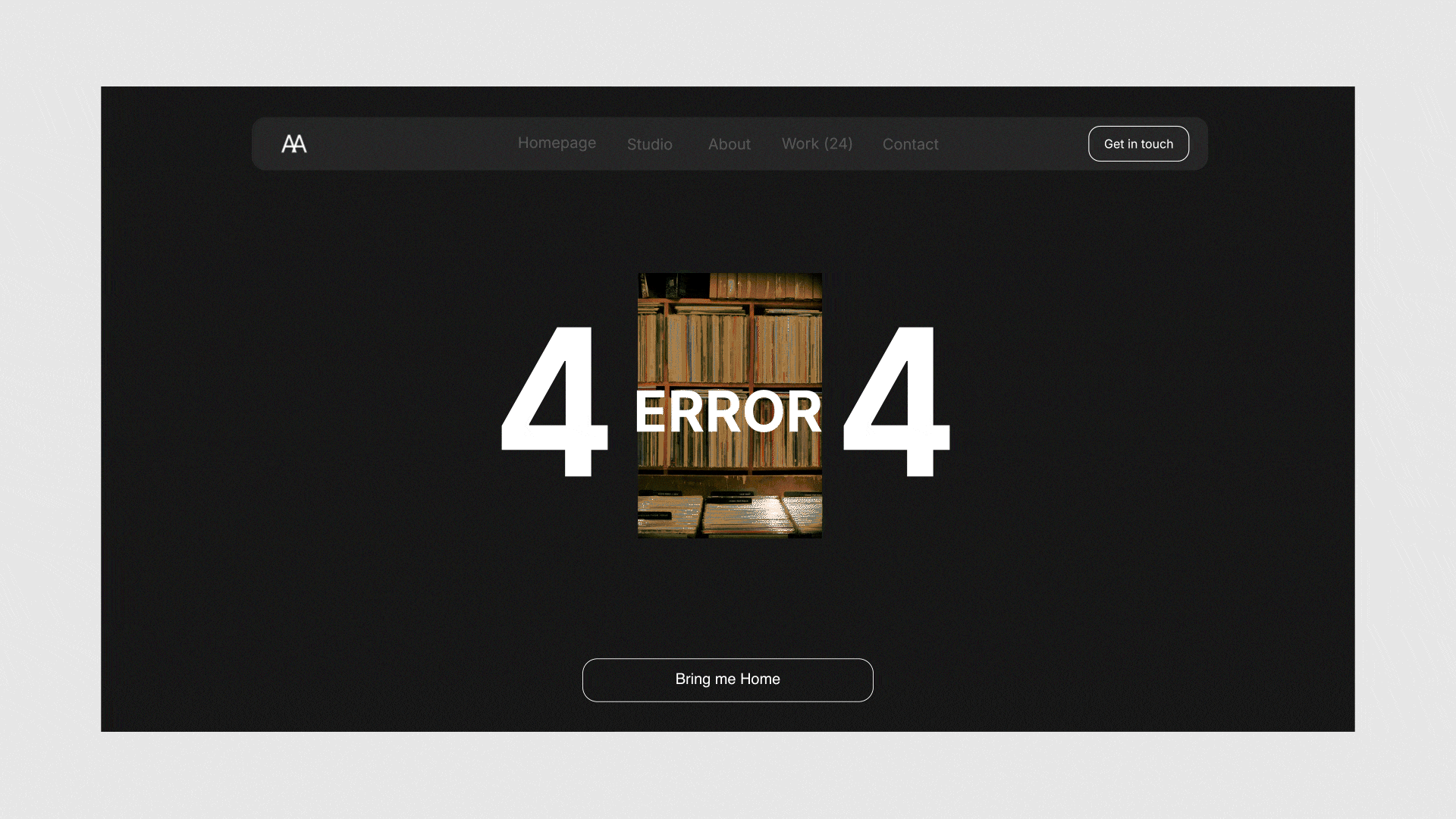
Task: Click empty navbar area beside the logo
Action: pos(409,143)
